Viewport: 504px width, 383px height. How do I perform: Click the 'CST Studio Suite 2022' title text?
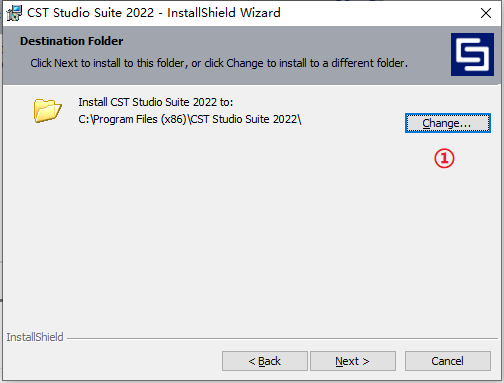pos(90,13)
